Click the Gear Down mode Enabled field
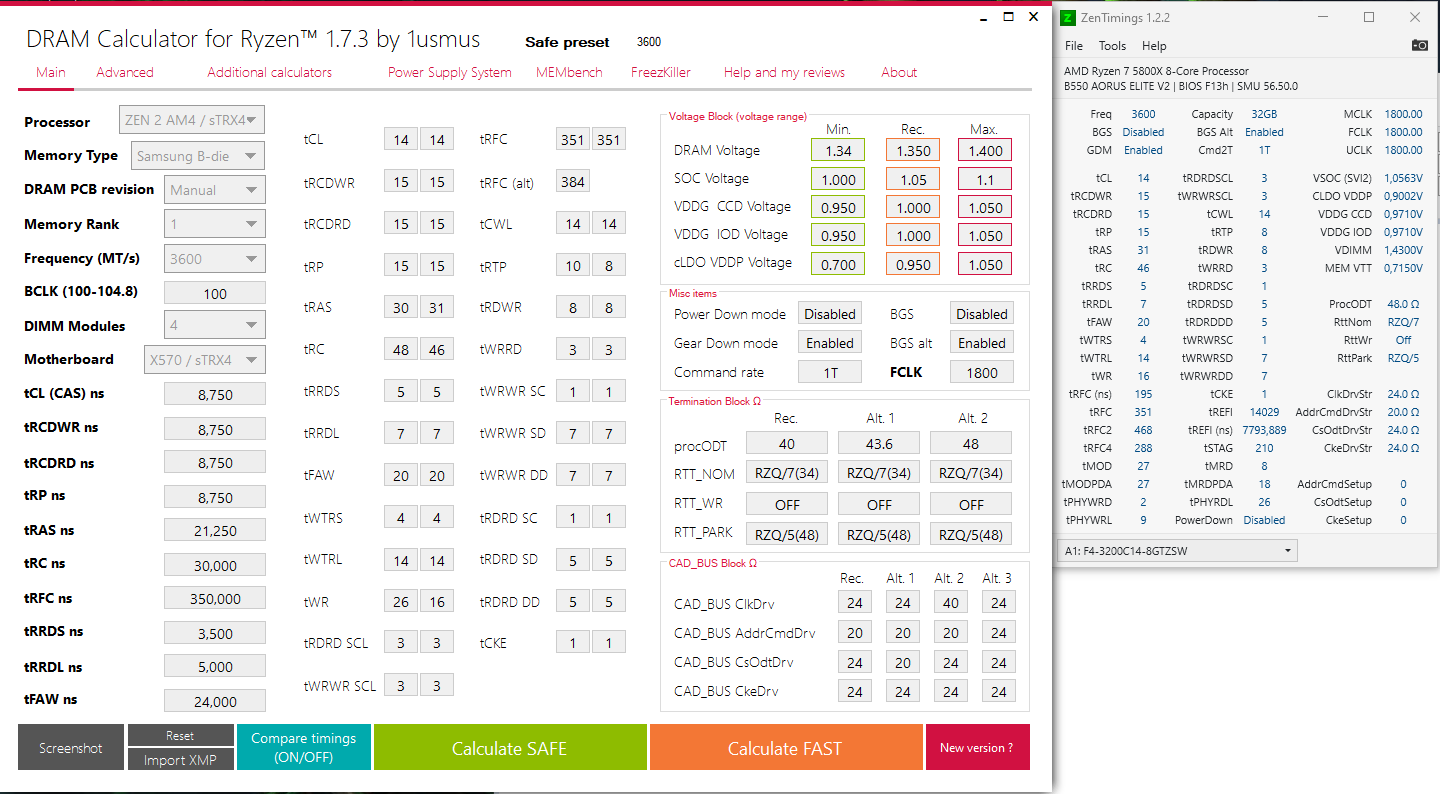1440x794 pixels. [830, 343]
